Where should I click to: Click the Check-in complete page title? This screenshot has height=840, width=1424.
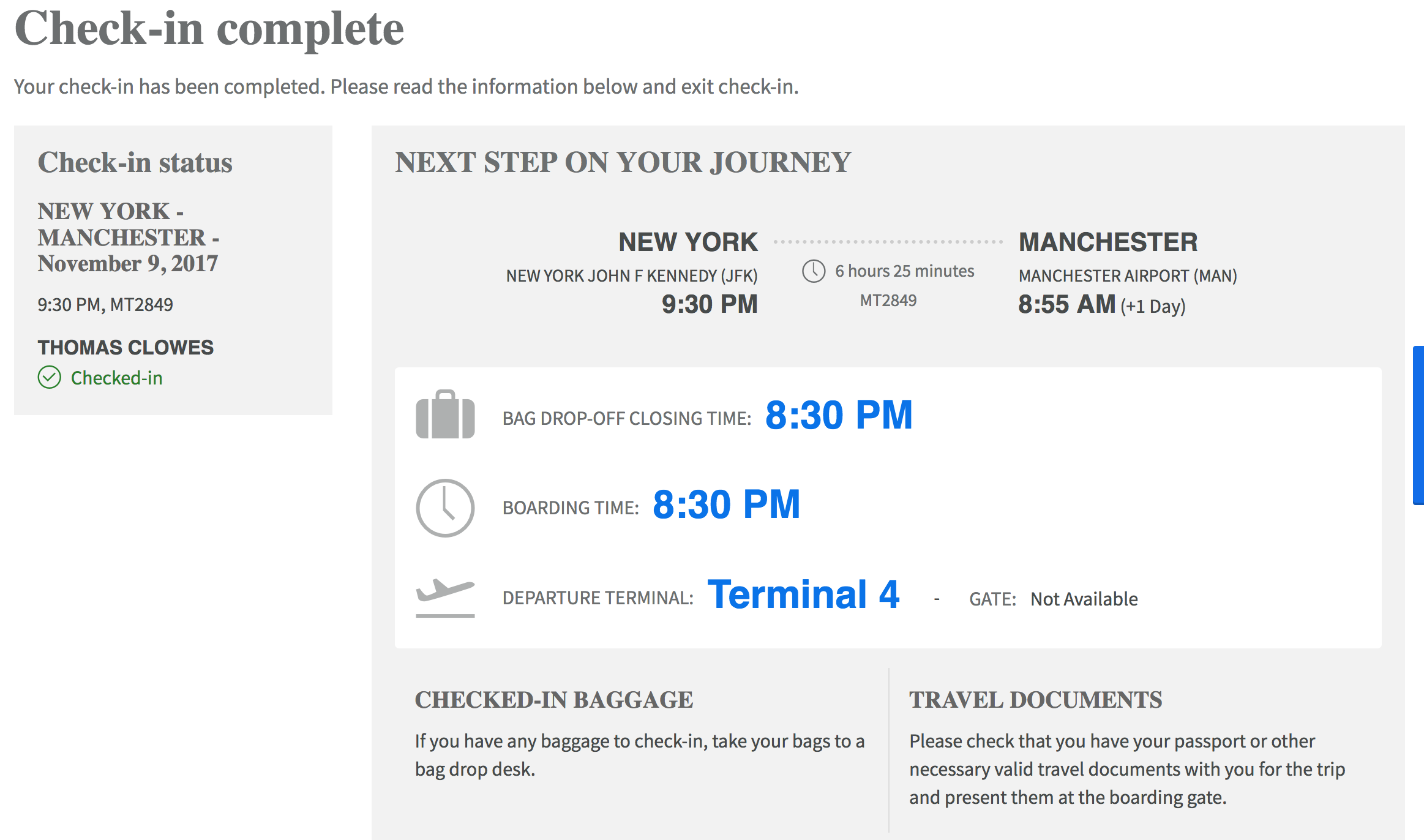click(x=209, y=29)
